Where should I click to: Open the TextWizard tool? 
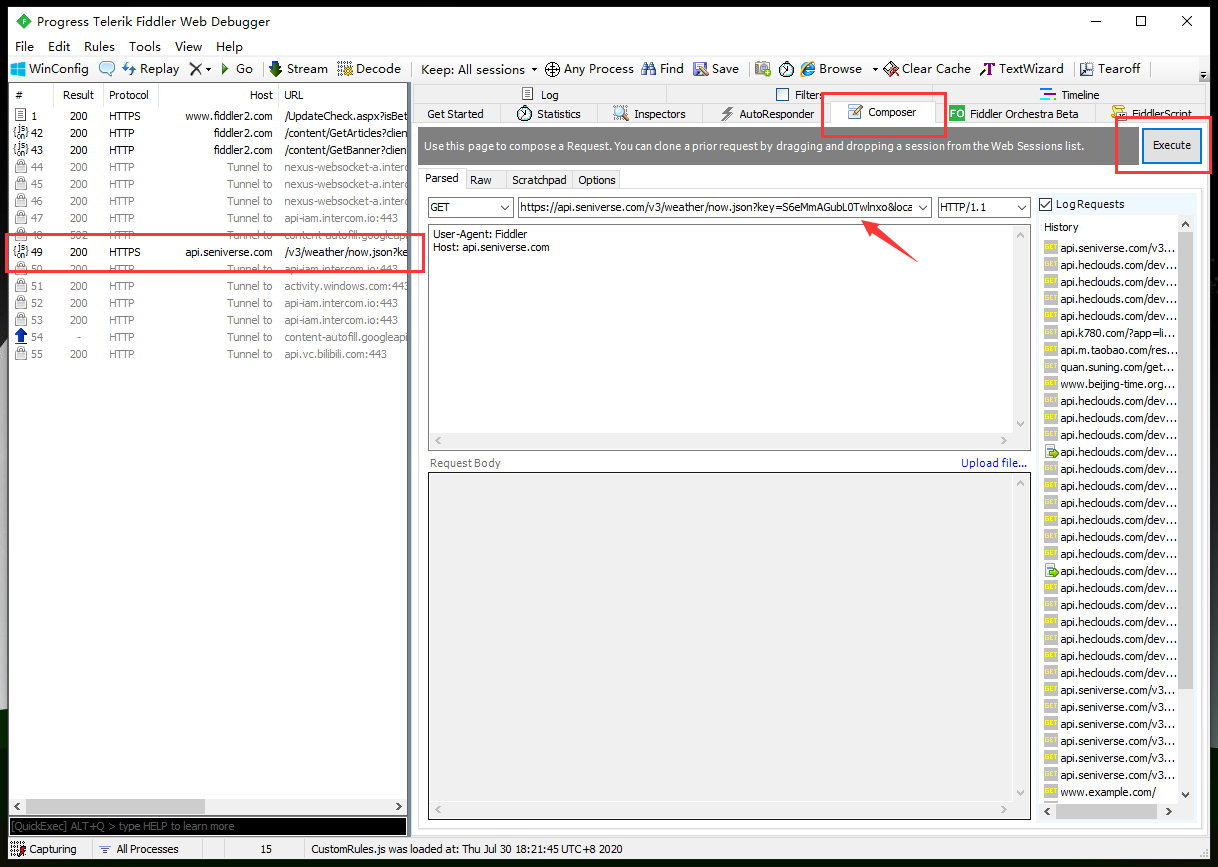1021,69
